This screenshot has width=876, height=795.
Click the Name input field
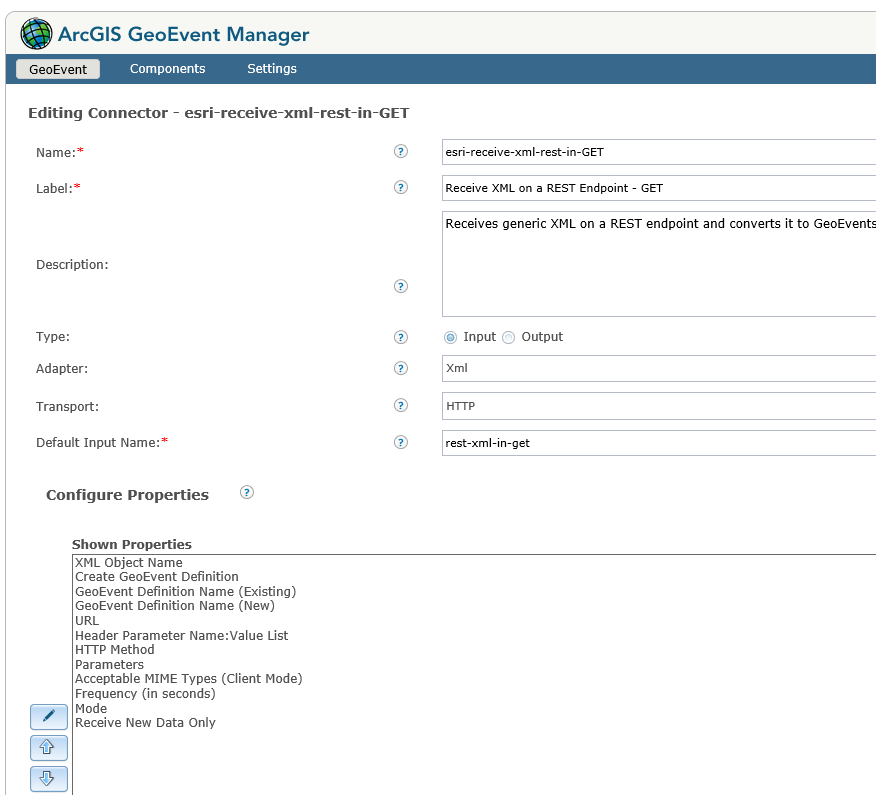659,152
